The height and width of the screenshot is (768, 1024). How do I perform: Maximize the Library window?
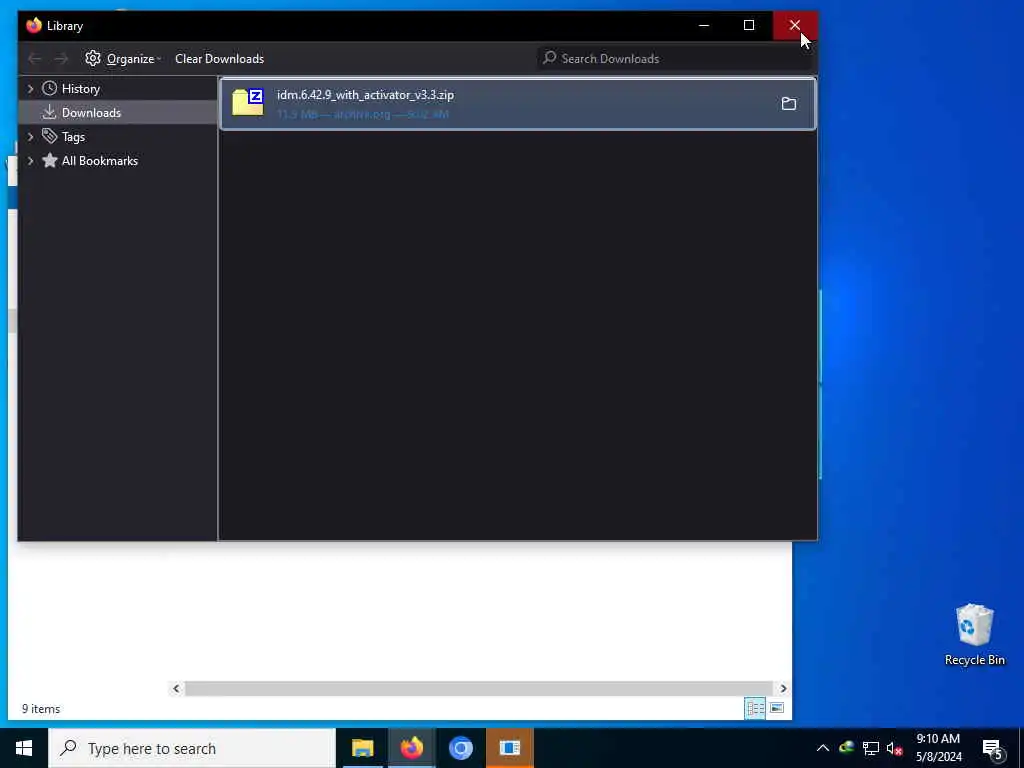(x=749, y=25)
